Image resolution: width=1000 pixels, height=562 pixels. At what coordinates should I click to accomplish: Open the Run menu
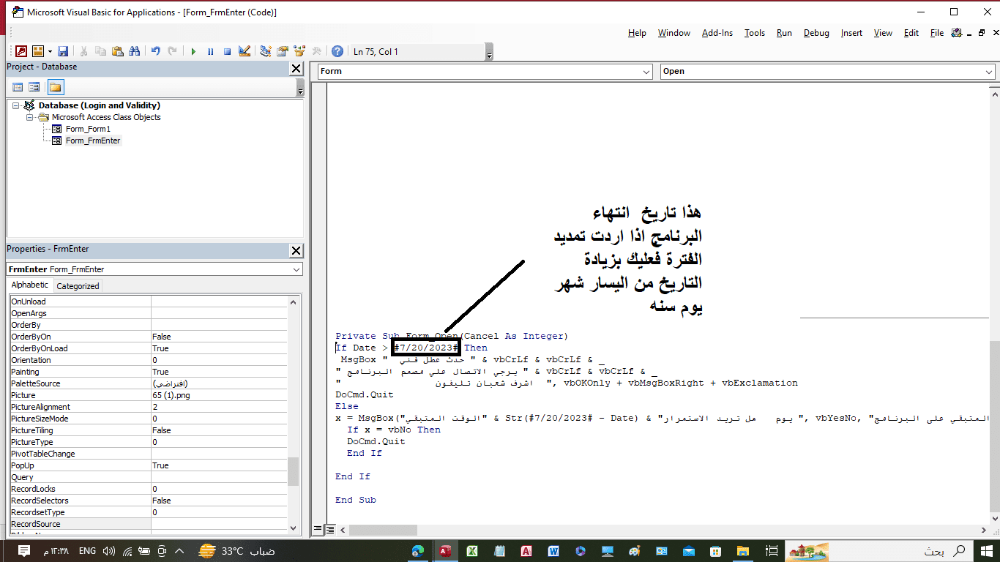(784, 33)
